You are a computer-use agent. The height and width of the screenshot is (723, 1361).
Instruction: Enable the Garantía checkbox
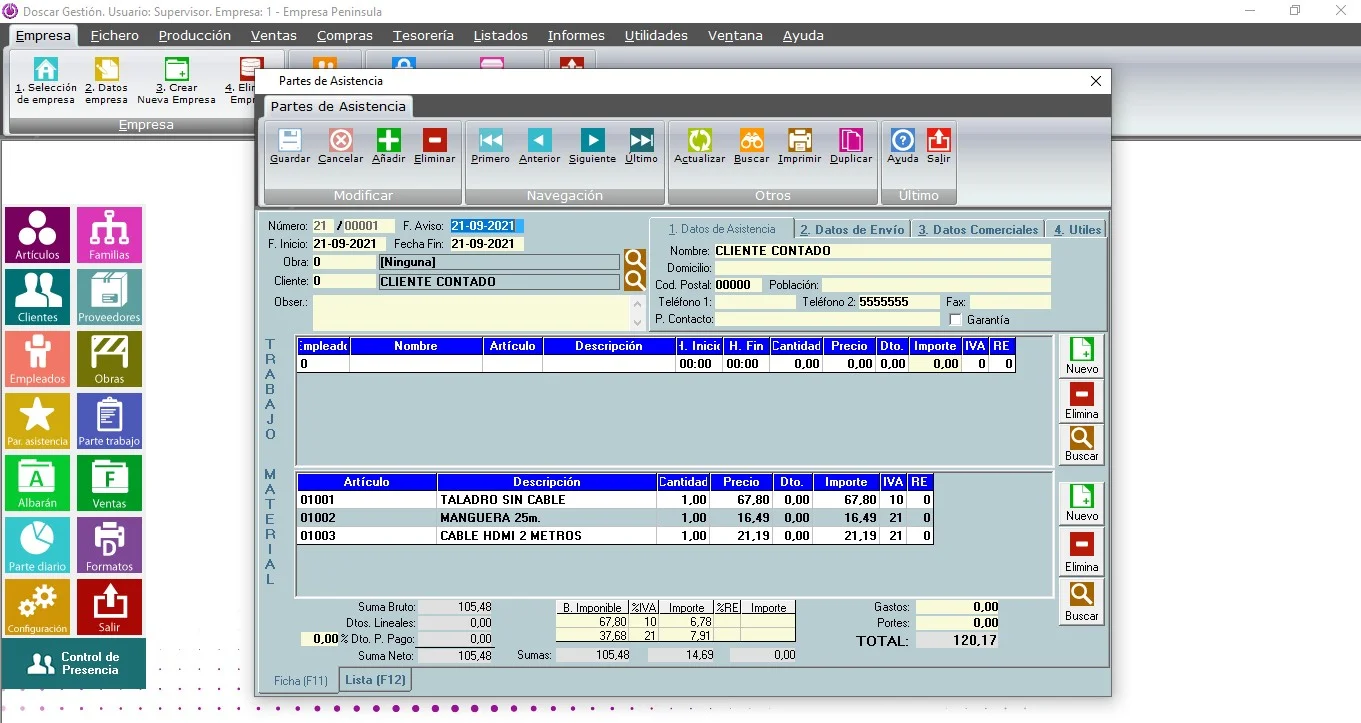955,320
